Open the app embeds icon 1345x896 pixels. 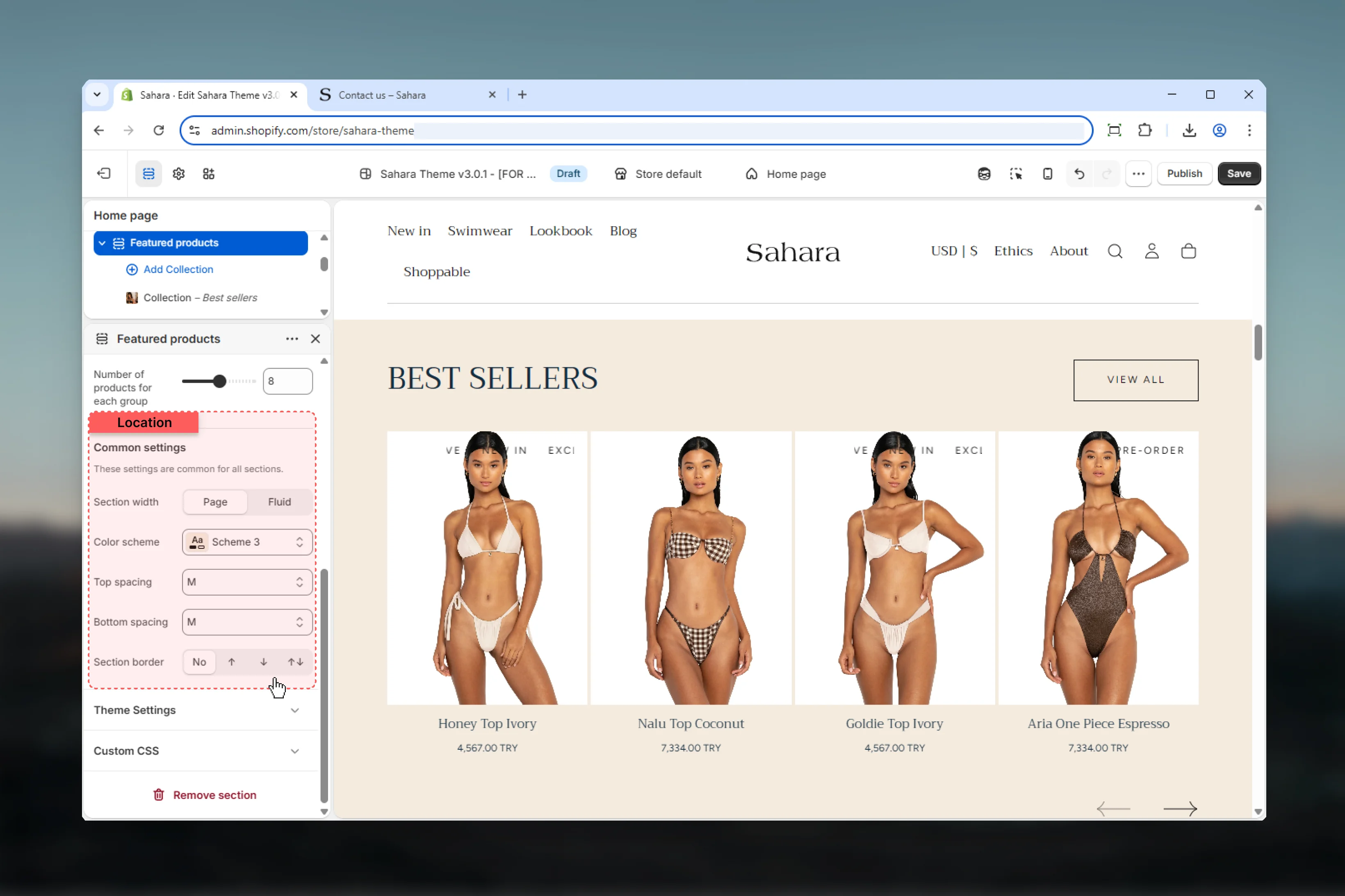click(209, 174)
